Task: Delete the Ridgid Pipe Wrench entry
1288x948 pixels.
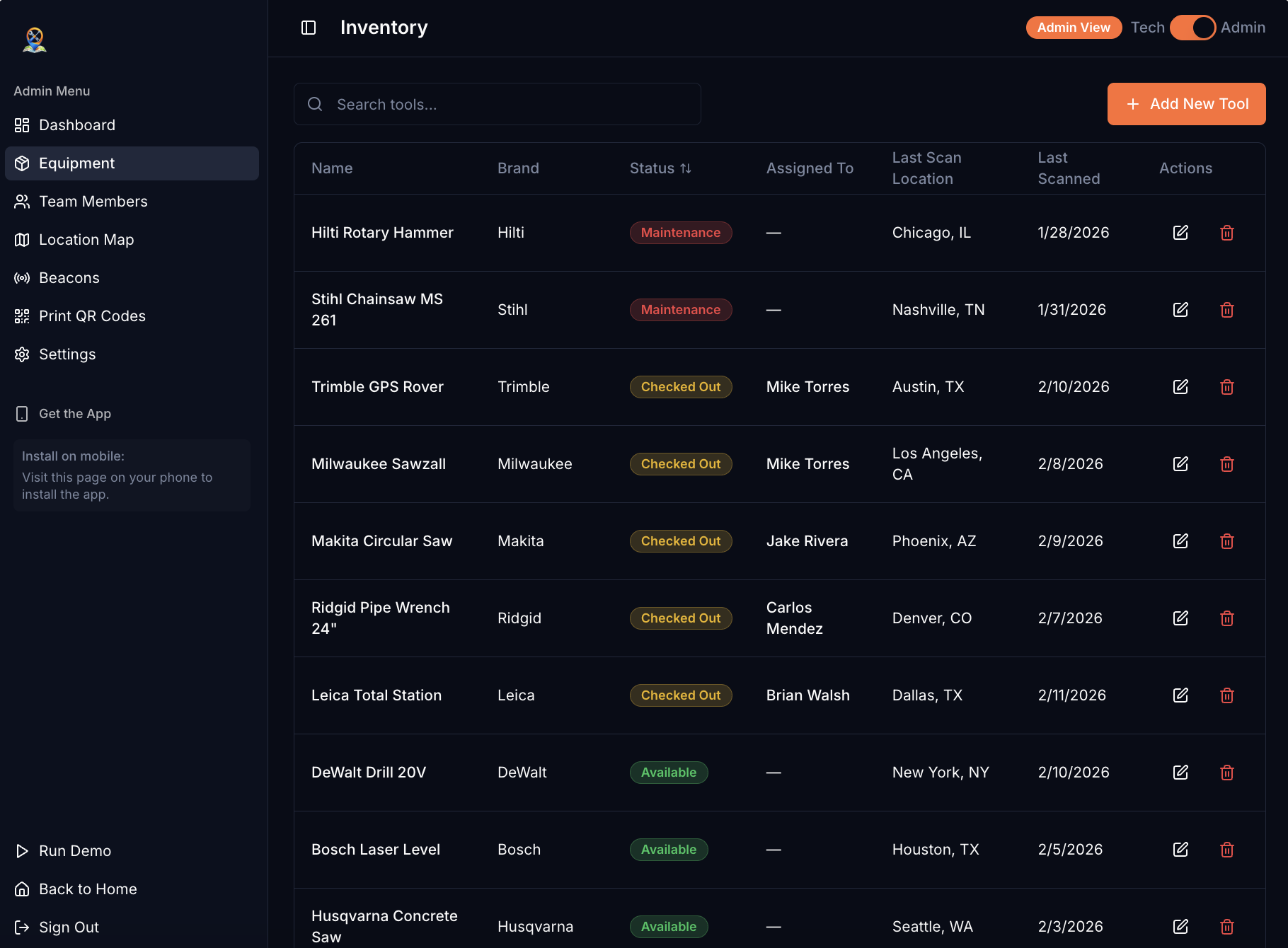Action: click(x=1227, y=618)
